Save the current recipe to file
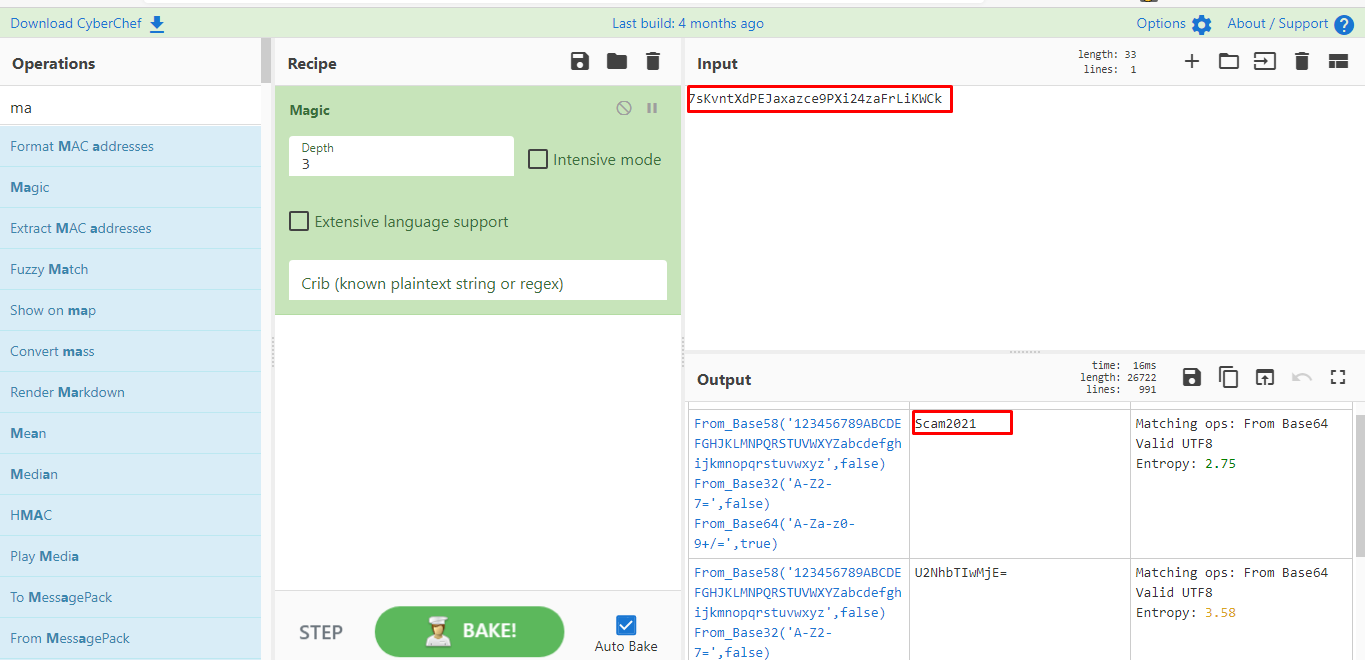Viewport: 1365px width, 660px height. coord(579,61)
